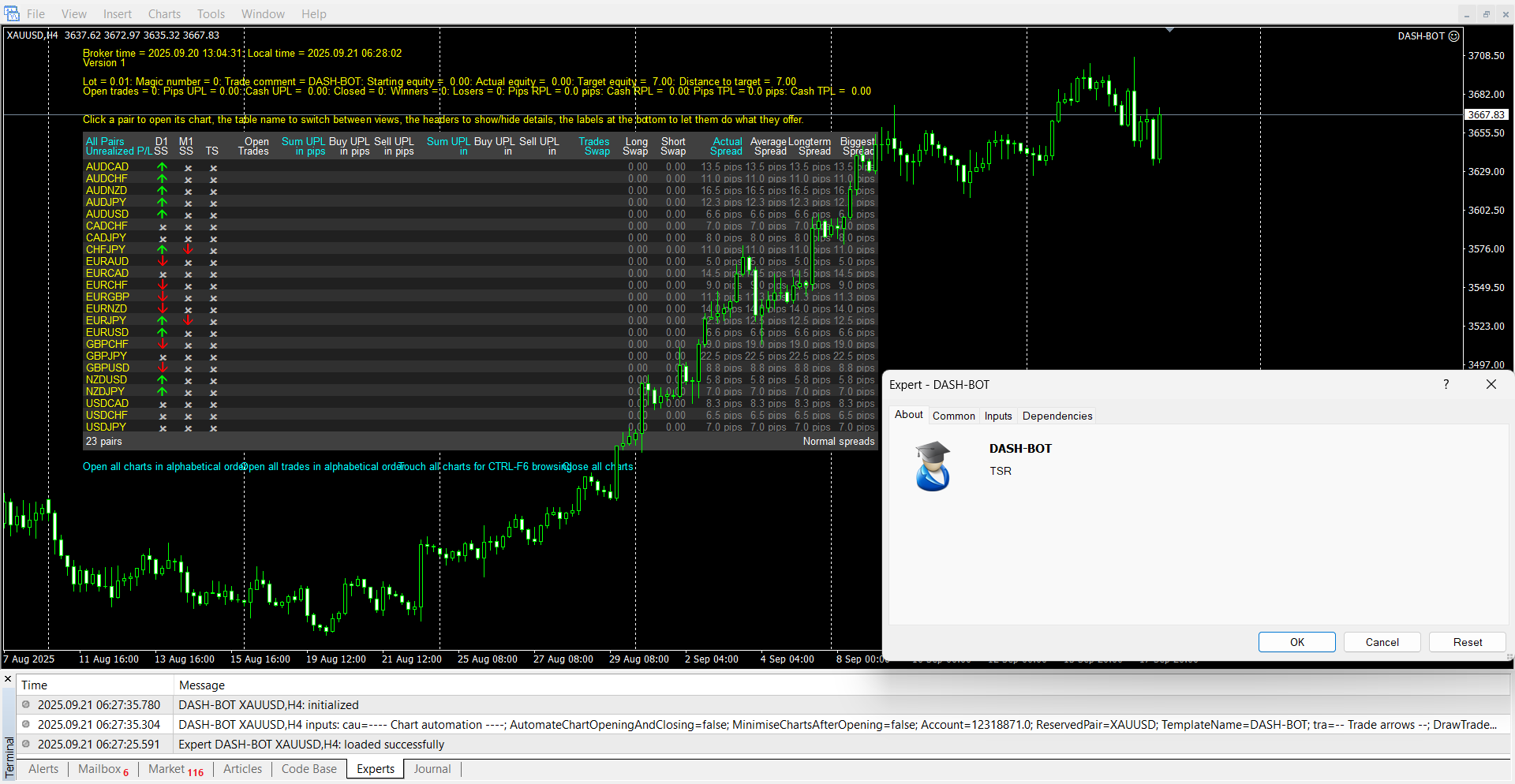This screenshot has width=1515, height=784.
Task: Toggle the Trades Swap header details
Action: point(595,147)
